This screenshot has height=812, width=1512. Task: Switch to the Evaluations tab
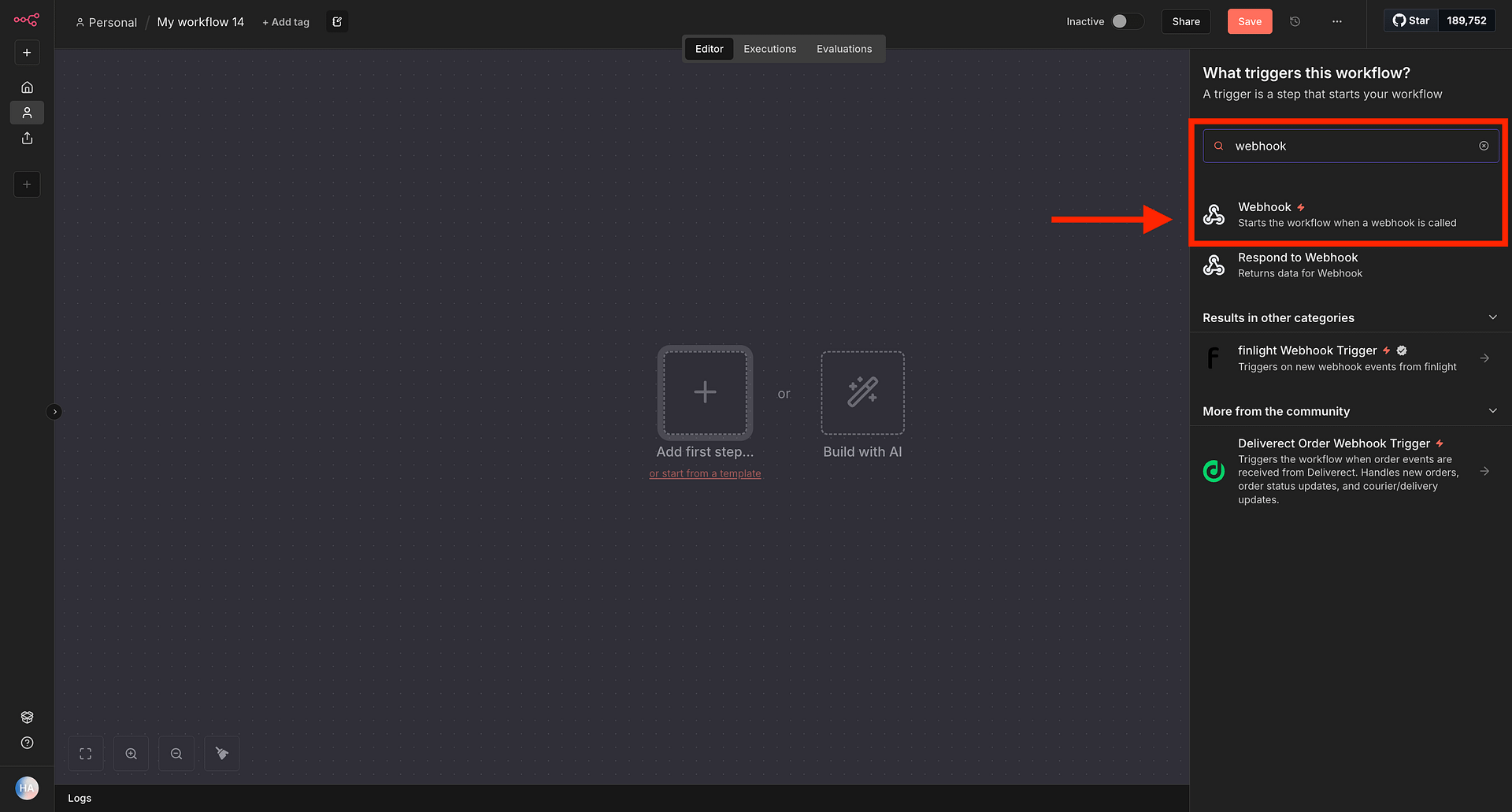coord(844,49)
